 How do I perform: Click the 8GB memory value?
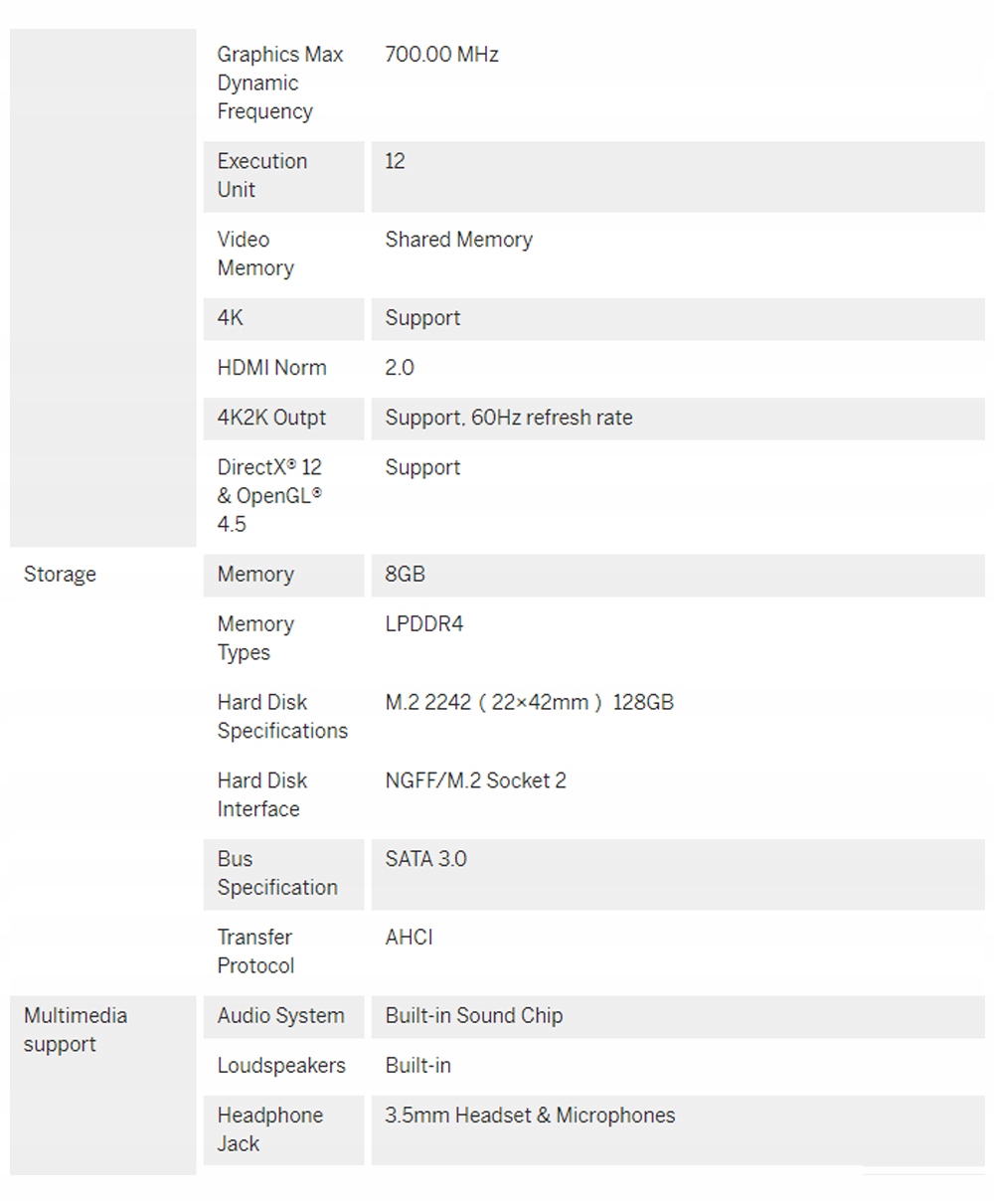point(405,575)
